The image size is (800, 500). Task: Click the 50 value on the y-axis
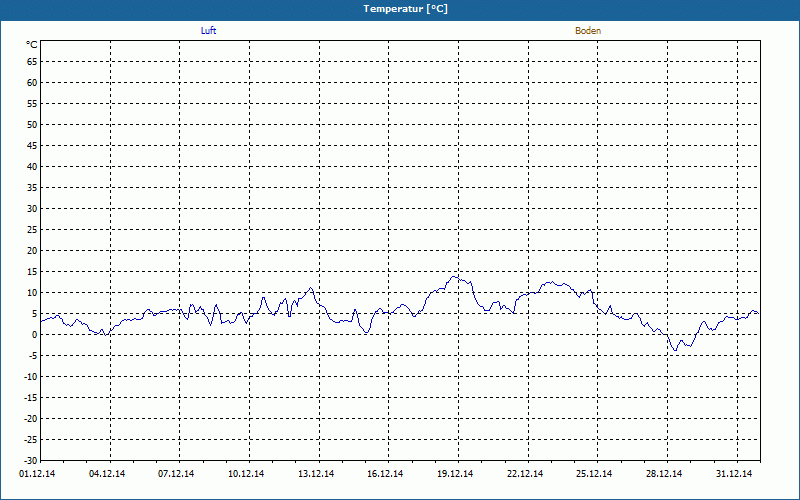(32, 124)
